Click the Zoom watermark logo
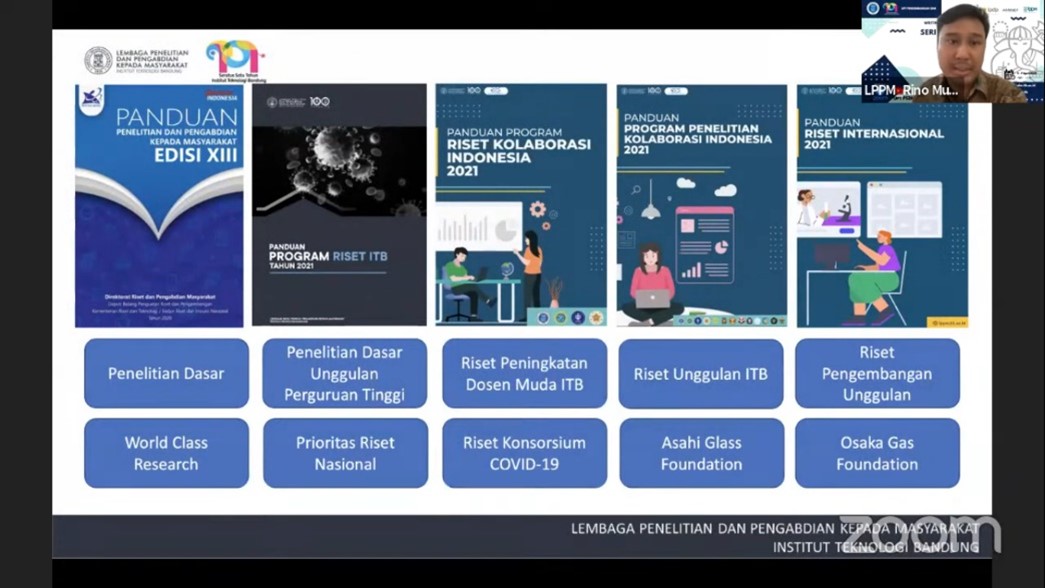 pos(918,535)
